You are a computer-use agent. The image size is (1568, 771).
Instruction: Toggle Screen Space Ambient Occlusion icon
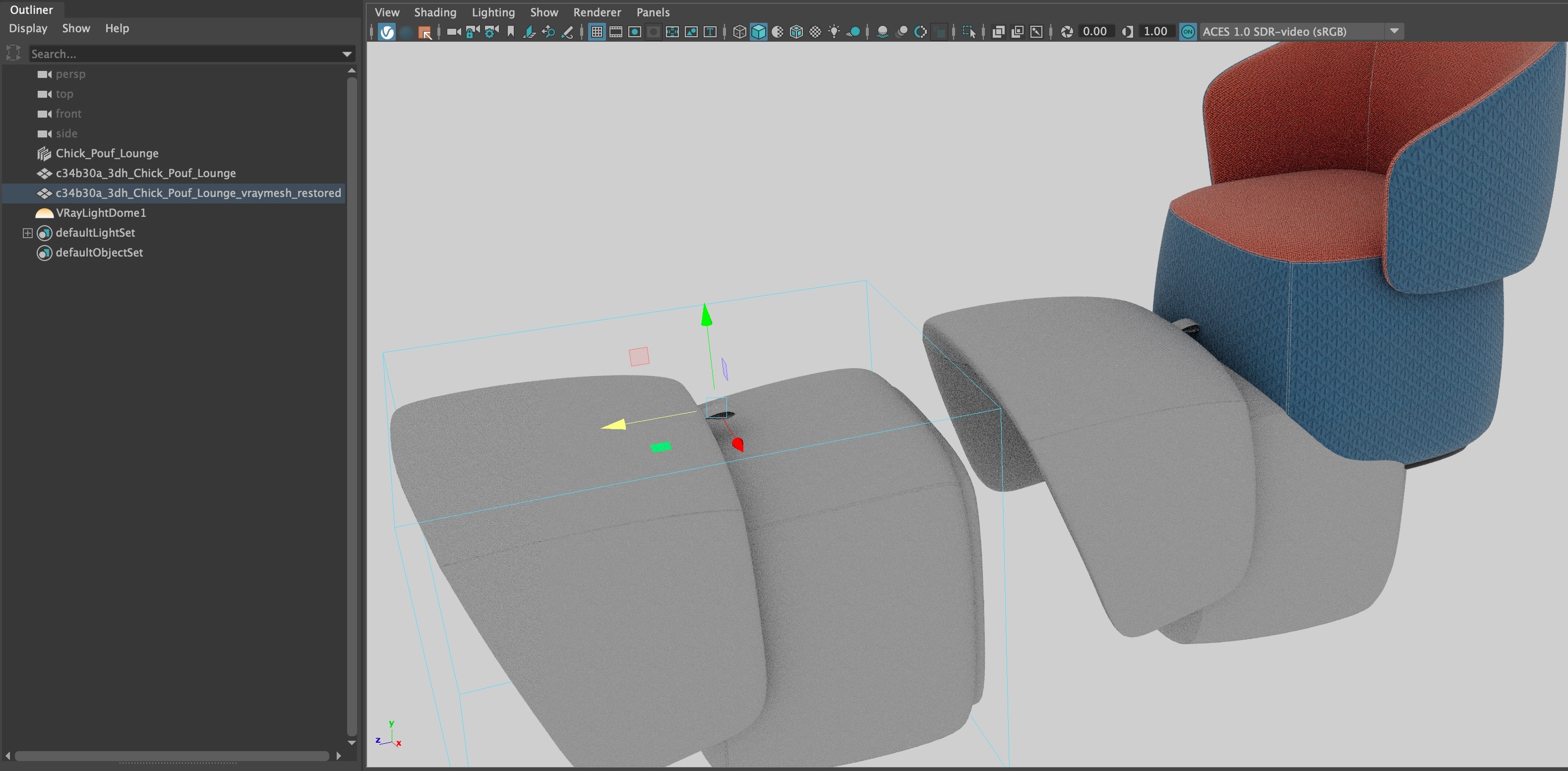point(883,32)
